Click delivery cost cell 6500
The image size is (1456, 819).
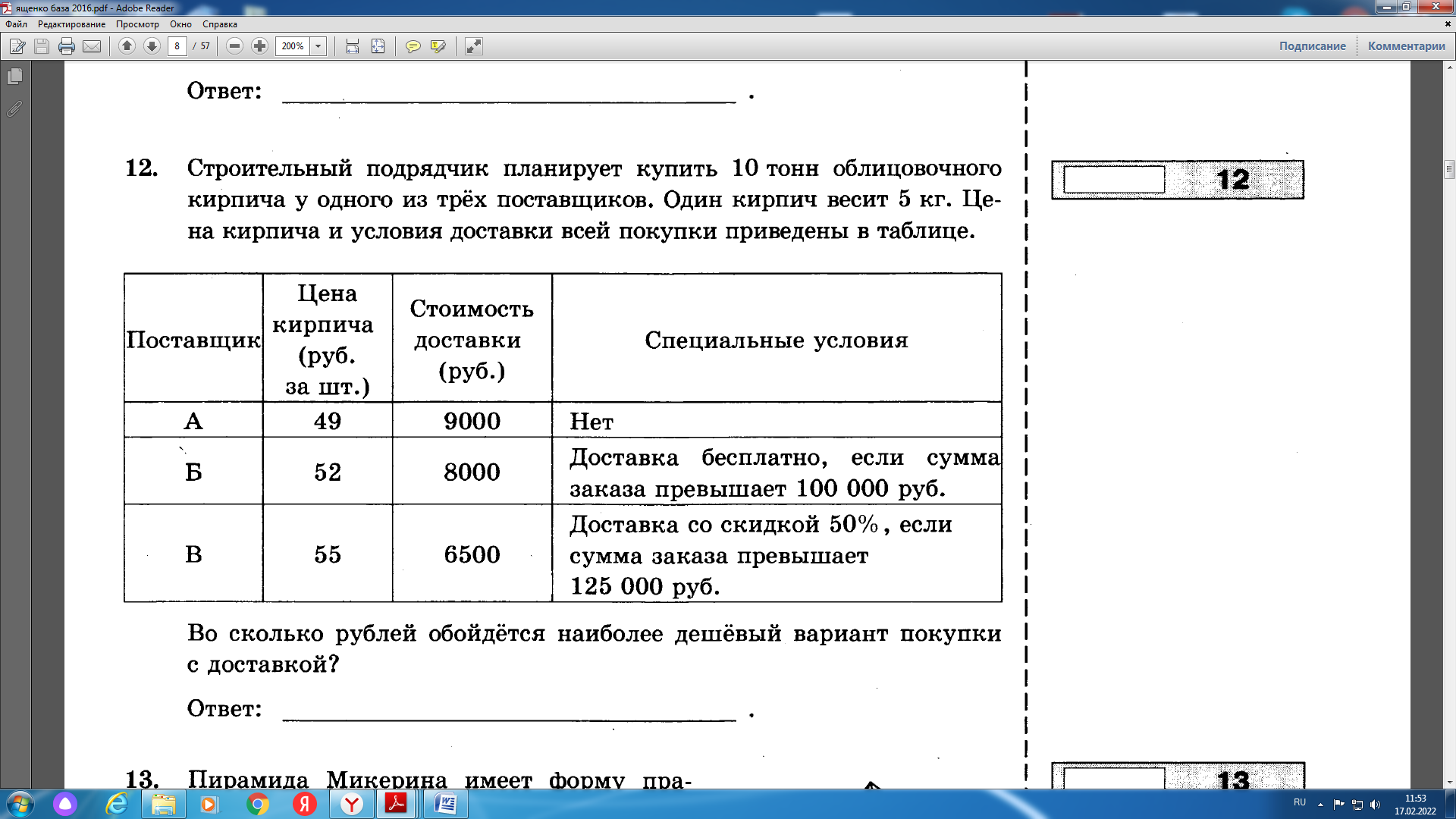click(472, 554)
